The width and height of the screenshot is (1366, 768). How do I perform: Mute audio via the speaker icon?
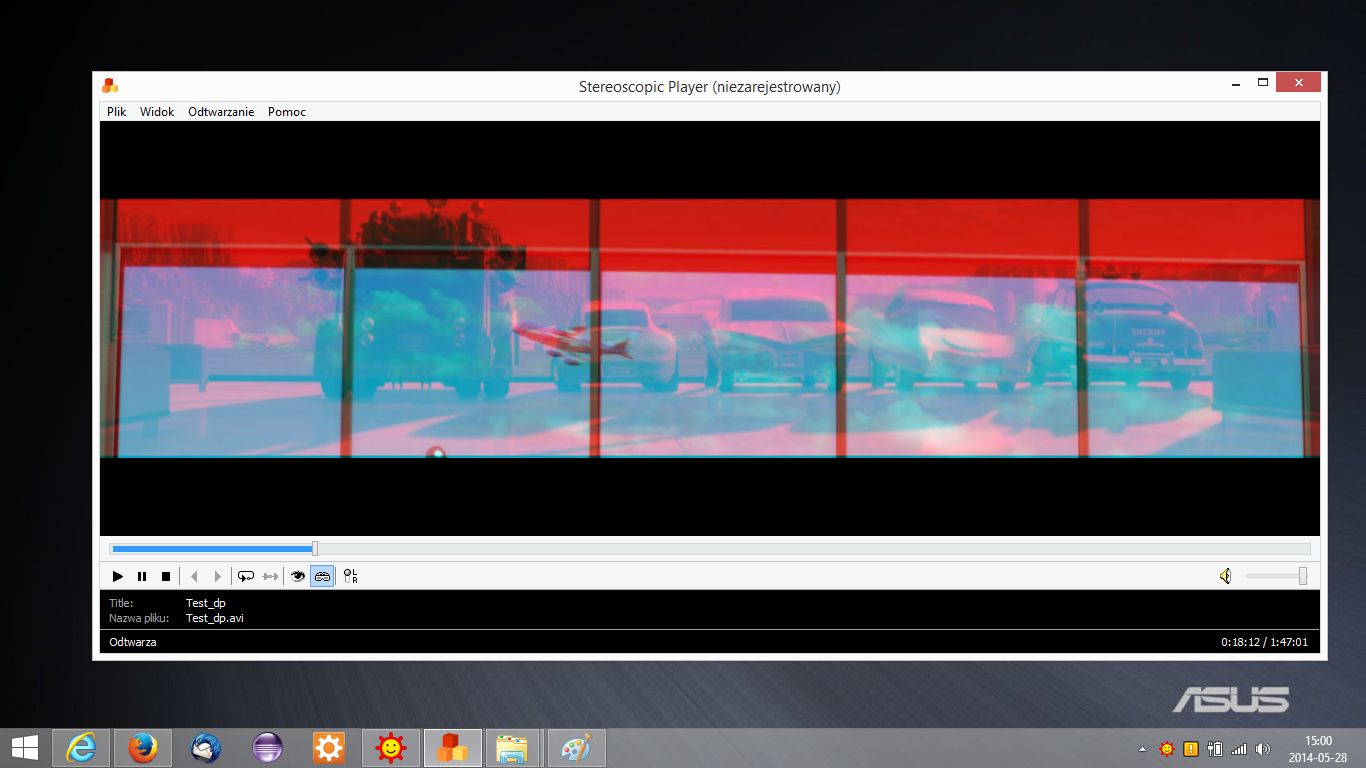(1225, 576)
